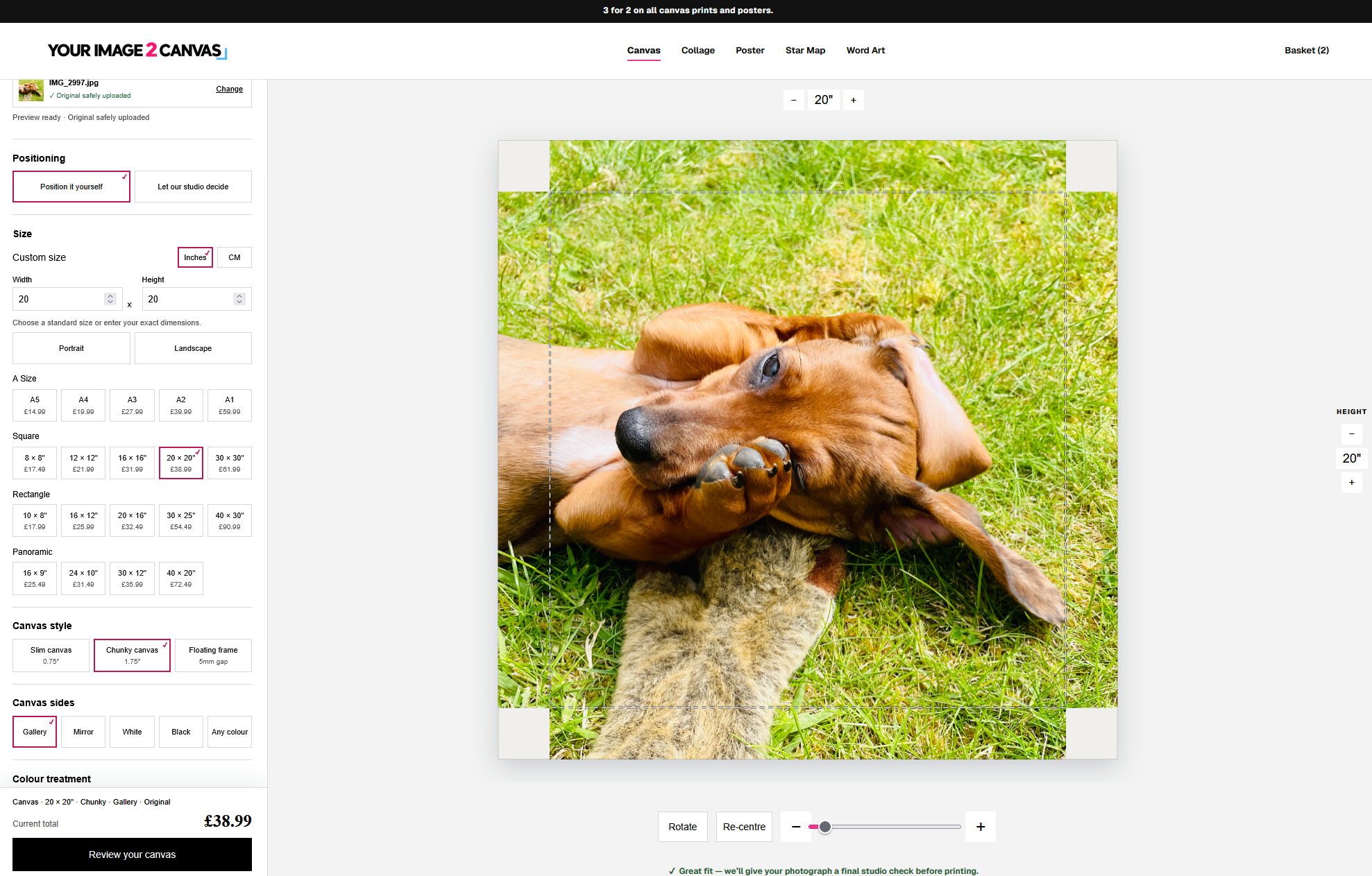The height and width of the screenshot is (876, 1372).
Task: Zoom out using the slider minus button
Action: (x=796, y=827)
